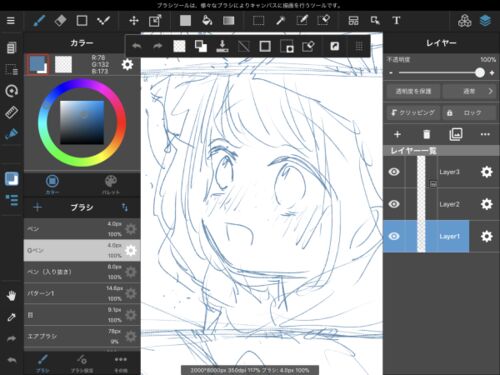Image resolution: width=500 pixels, height=375 pixels.
Task: Open the pages icon in left sidebar
Action: 11,48
